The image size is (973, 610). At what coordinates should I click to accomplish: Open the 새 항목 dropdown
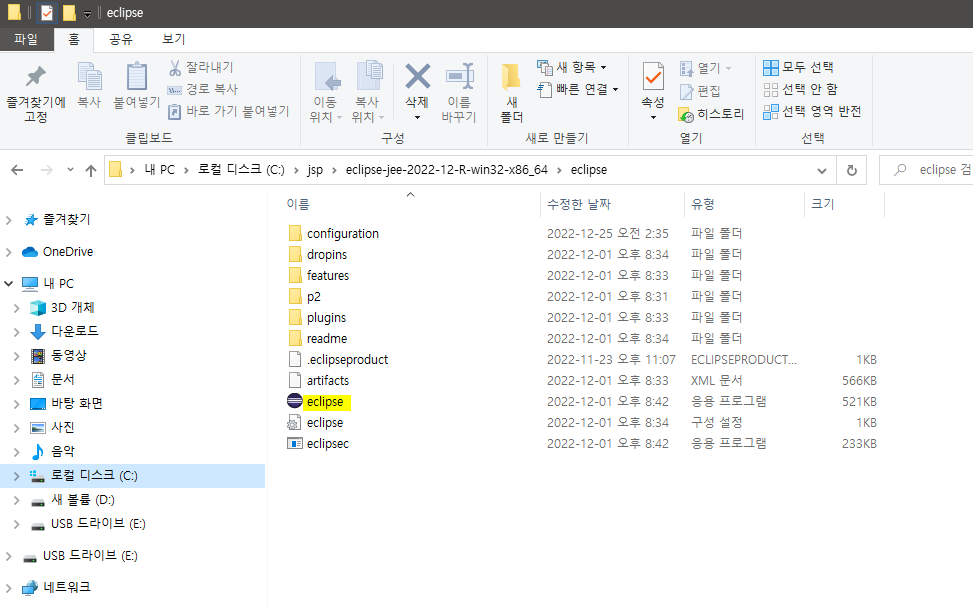[572, 67]
